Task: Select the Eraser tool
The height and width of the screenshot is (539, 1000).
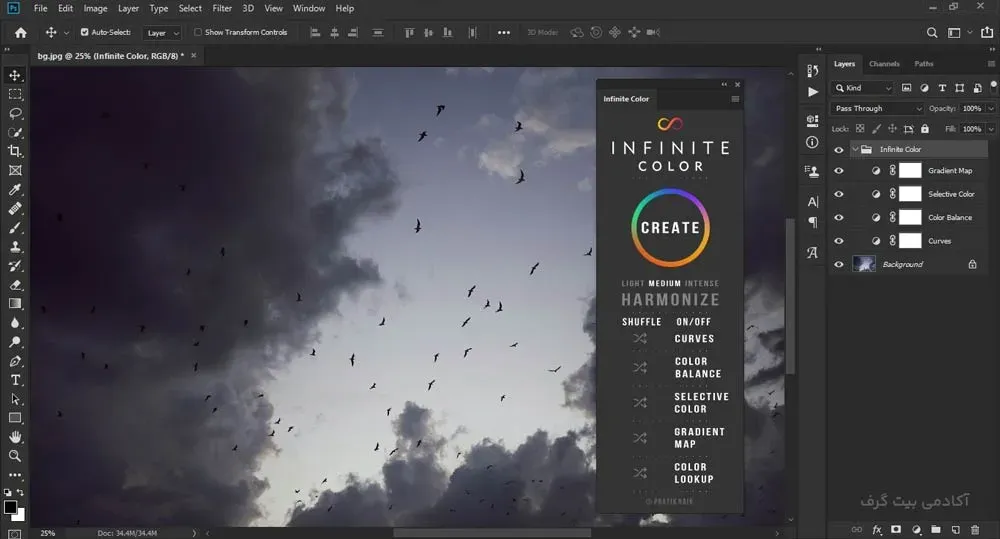Action: click(15, 285)
